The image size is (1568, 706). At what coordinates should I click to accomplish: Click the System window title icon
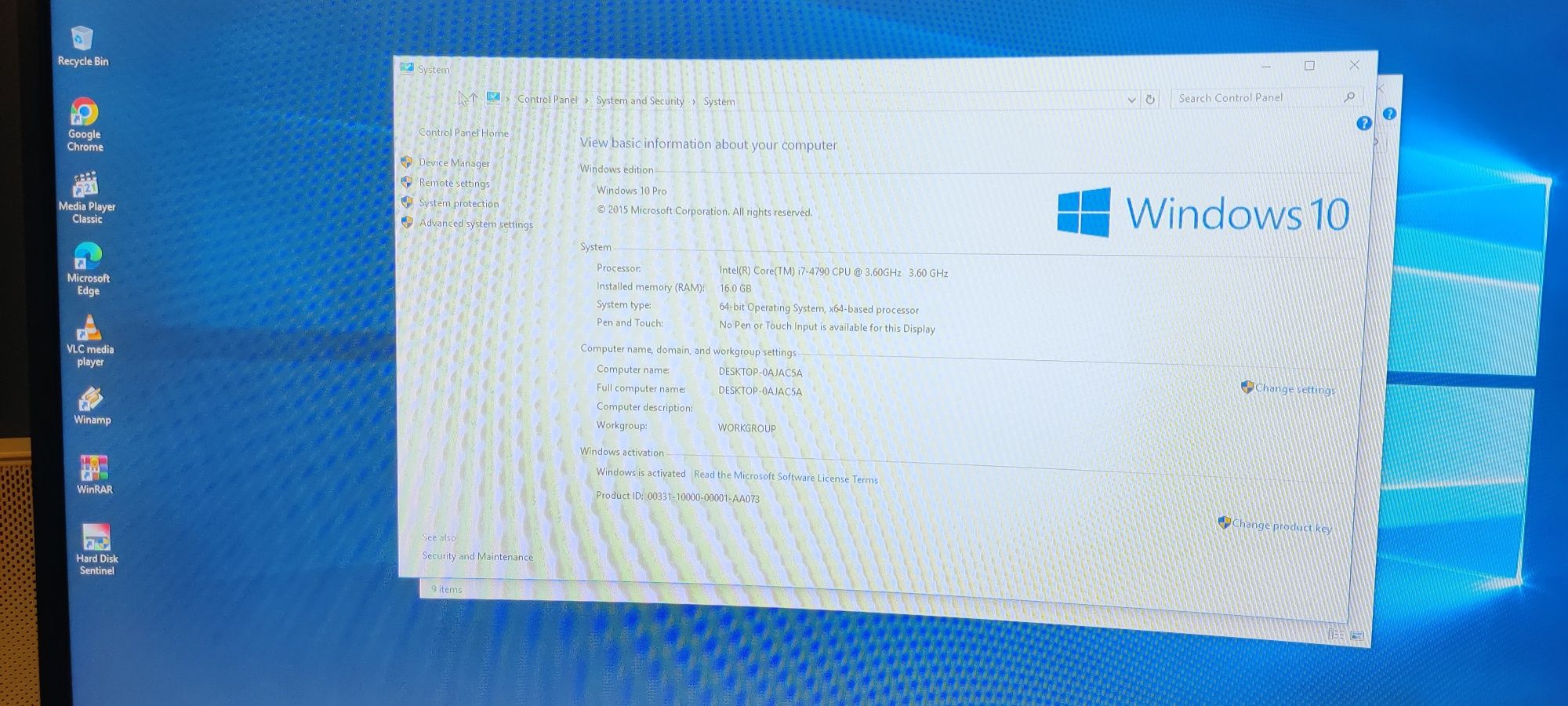pyautogui.click(x=407, y=67)
